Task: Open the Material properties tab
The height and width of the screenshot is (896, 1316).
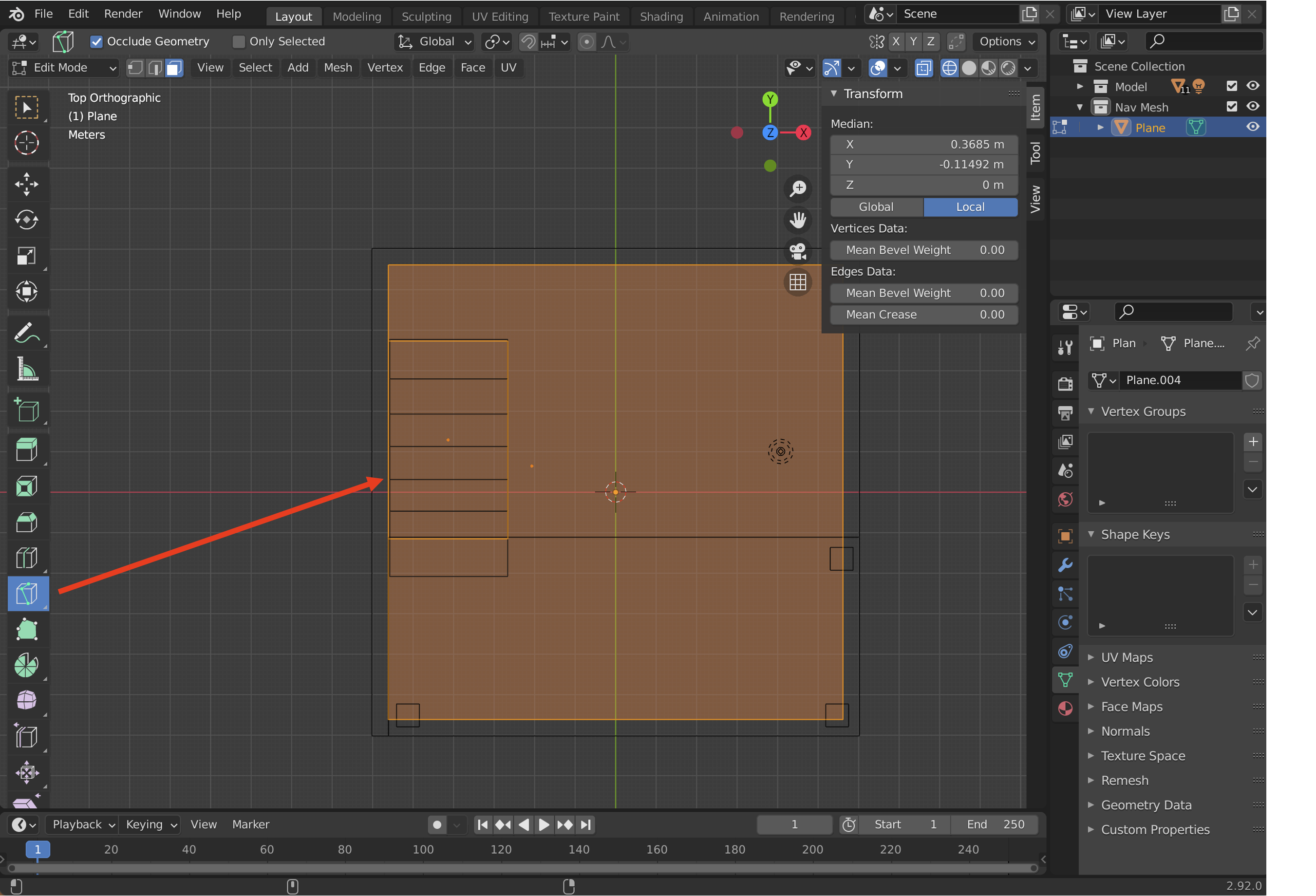Action: click(x=1065, y=709)
